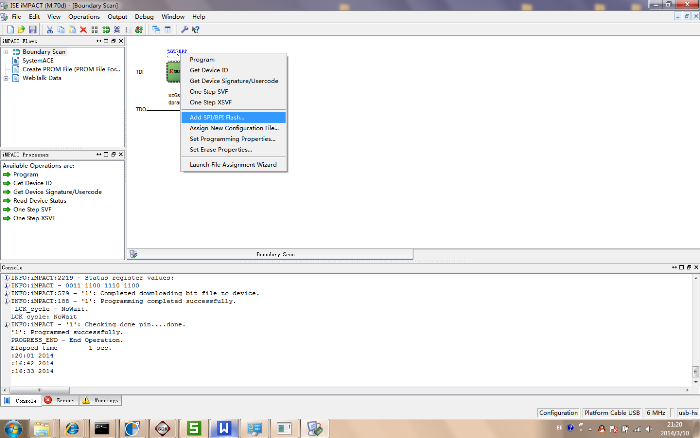Image resolution: width=700 pixels, height=438 pixels.
Task: Select the green FPGA chip in the chain
Action: pos(174,72)
